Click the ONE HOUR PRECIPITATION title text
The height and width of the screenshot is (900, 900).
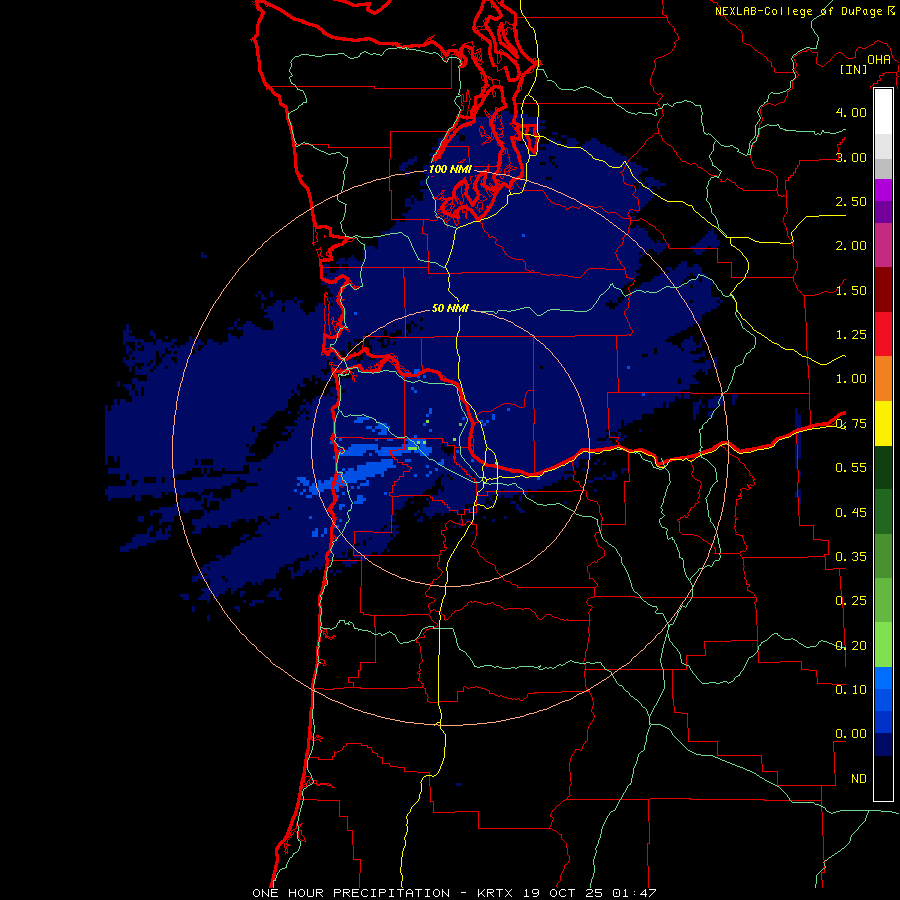coord(351,893)
